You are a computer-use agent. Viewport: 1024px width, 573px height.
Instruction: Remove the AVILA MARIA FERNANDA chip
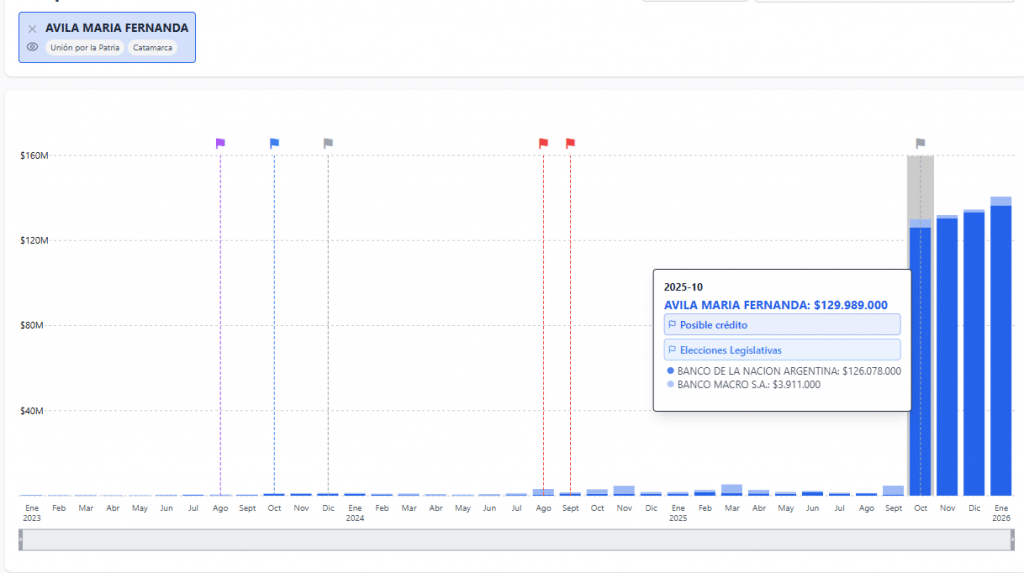tap(32, 29)
